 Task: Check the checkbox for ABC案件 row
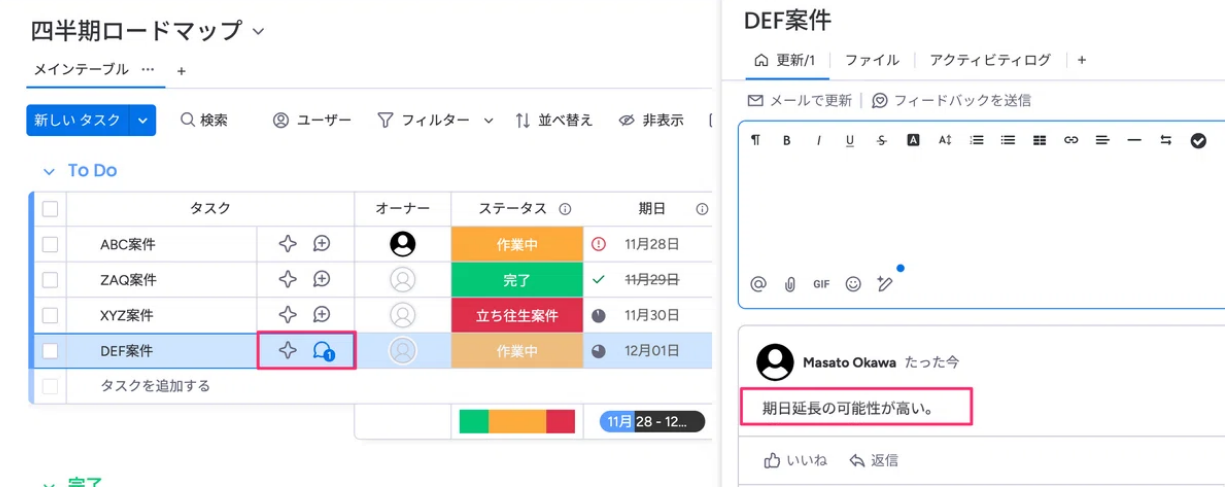point(50,244)
